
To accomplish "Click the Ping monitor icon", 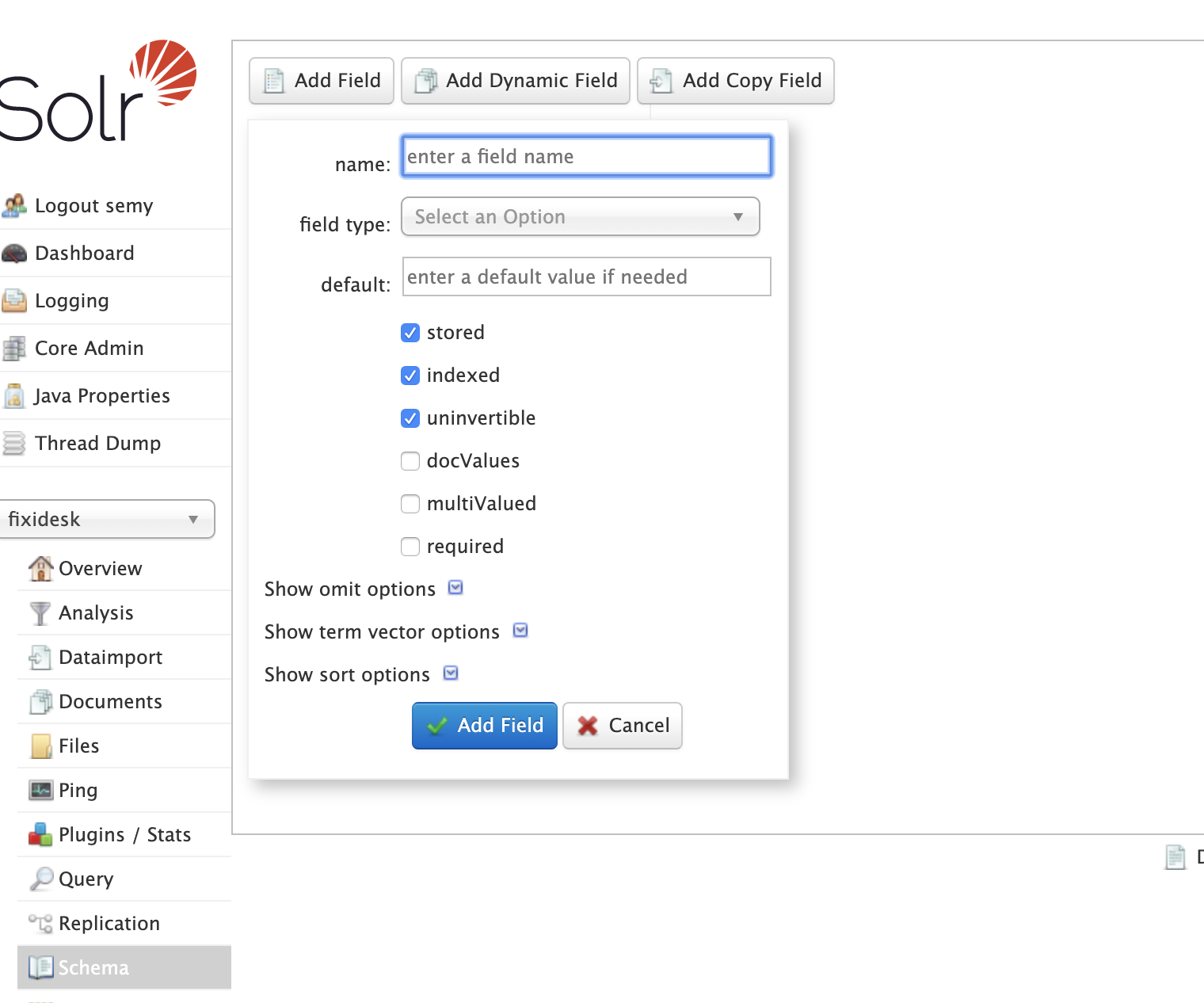I will (x=40, y=791).
